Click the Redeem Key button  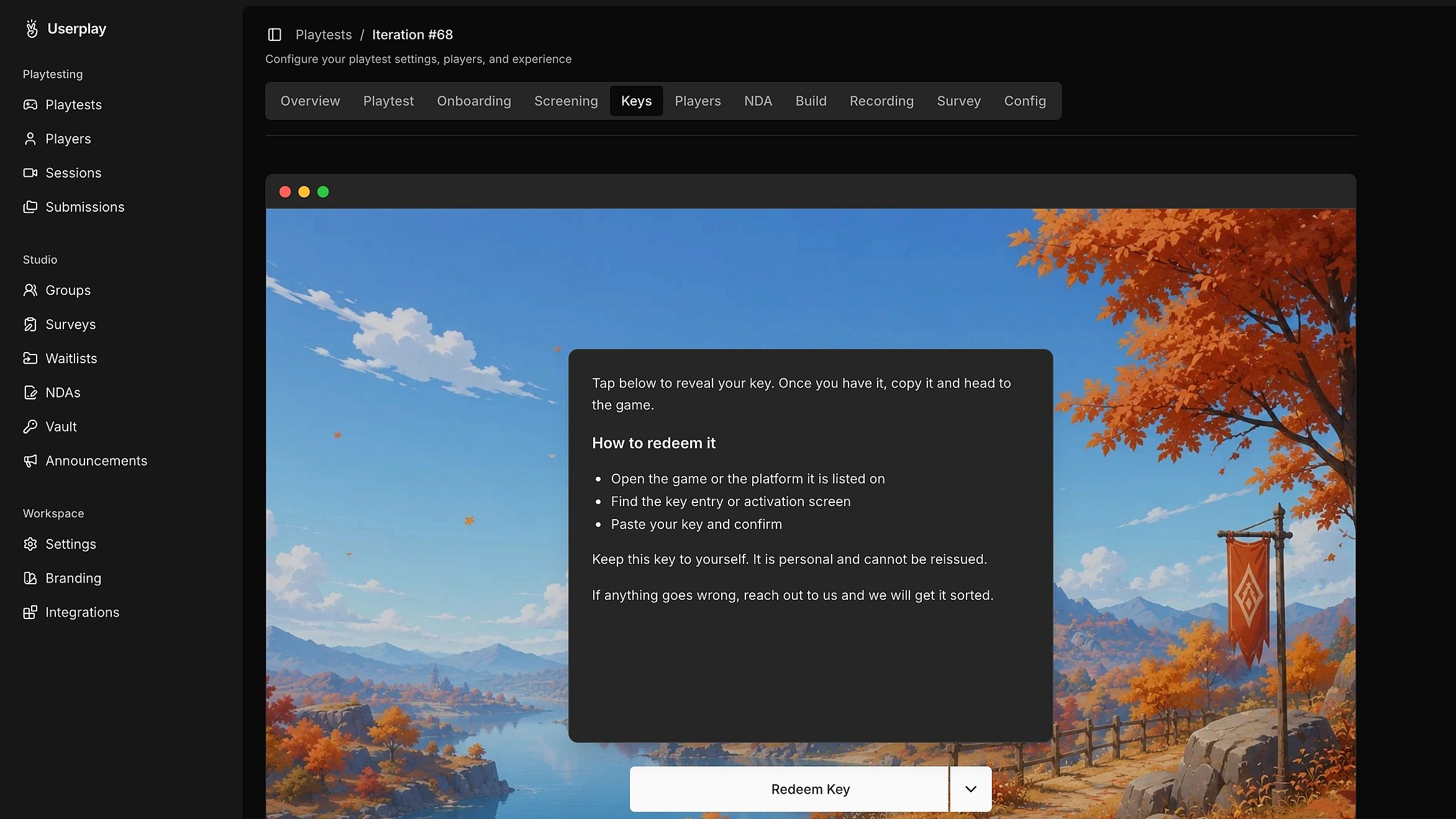789,789
